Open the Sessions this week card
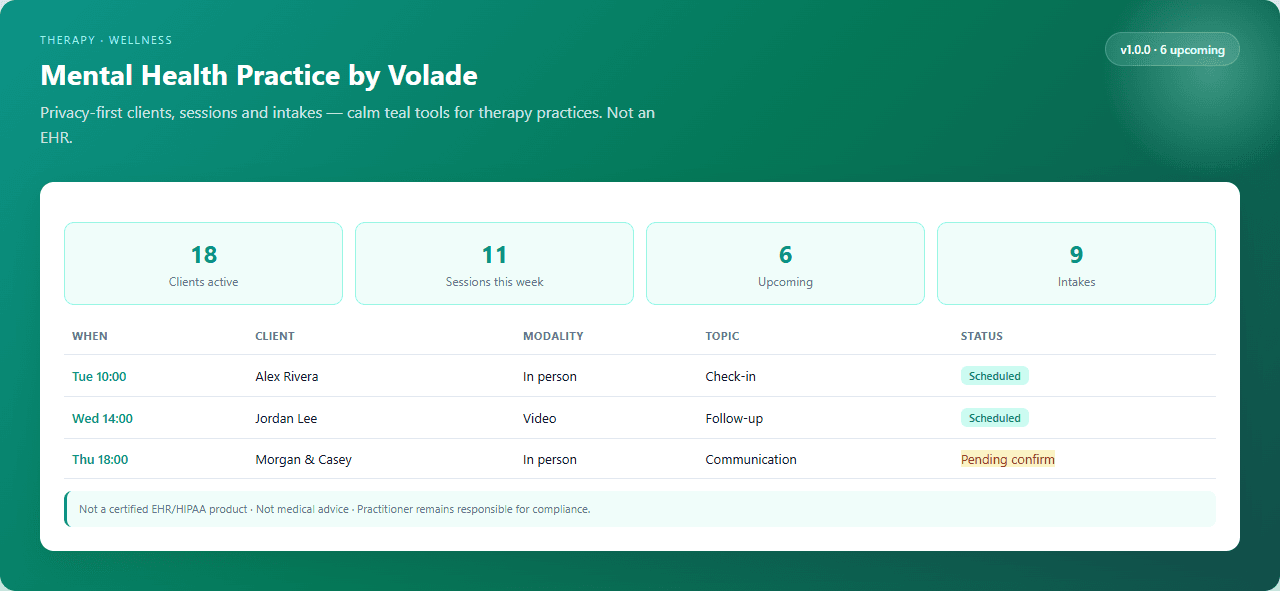 tap(494, 263)
